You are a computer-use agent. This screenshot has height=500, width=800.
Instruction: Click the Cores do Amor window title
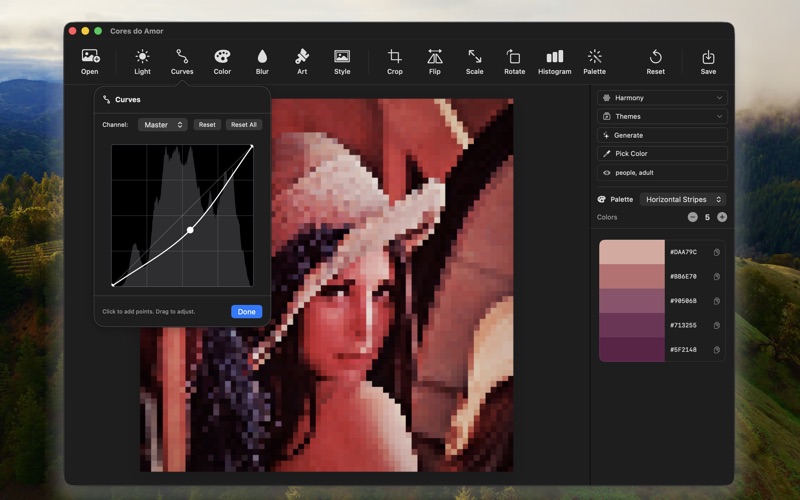[x=137, y=31]
